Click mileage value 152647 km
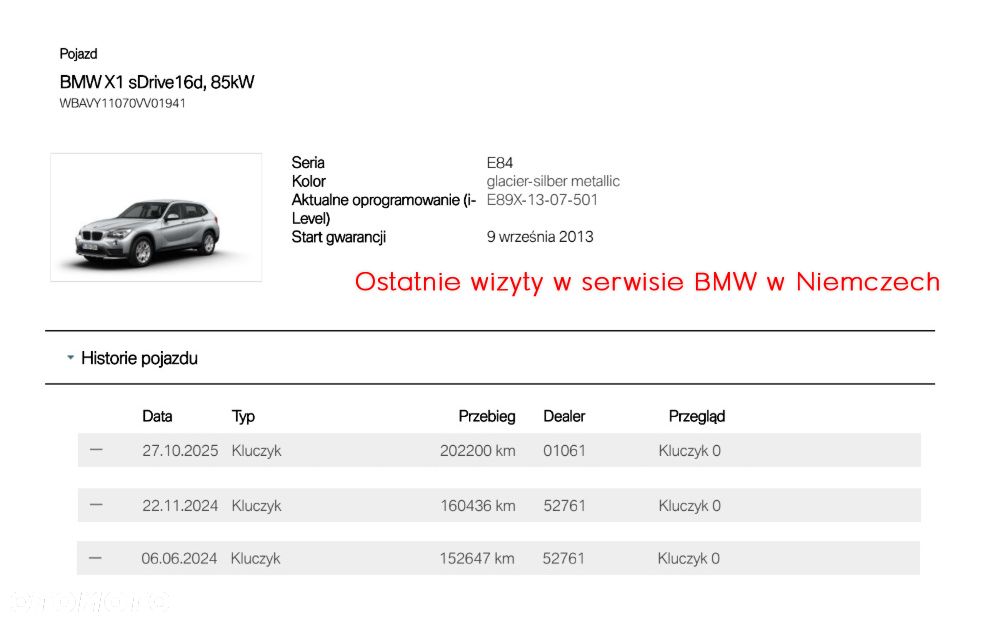 coord(477,558)
